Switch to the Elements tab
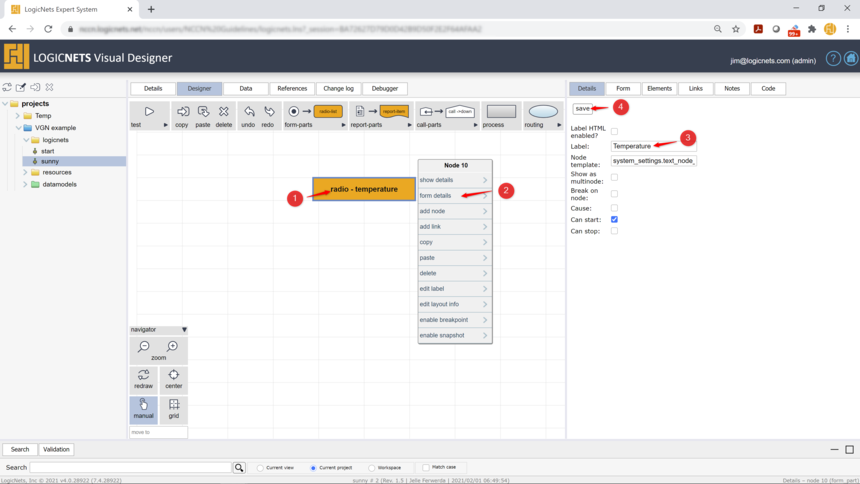The width and height of the screenshot is (860, 484). [659, 89]
